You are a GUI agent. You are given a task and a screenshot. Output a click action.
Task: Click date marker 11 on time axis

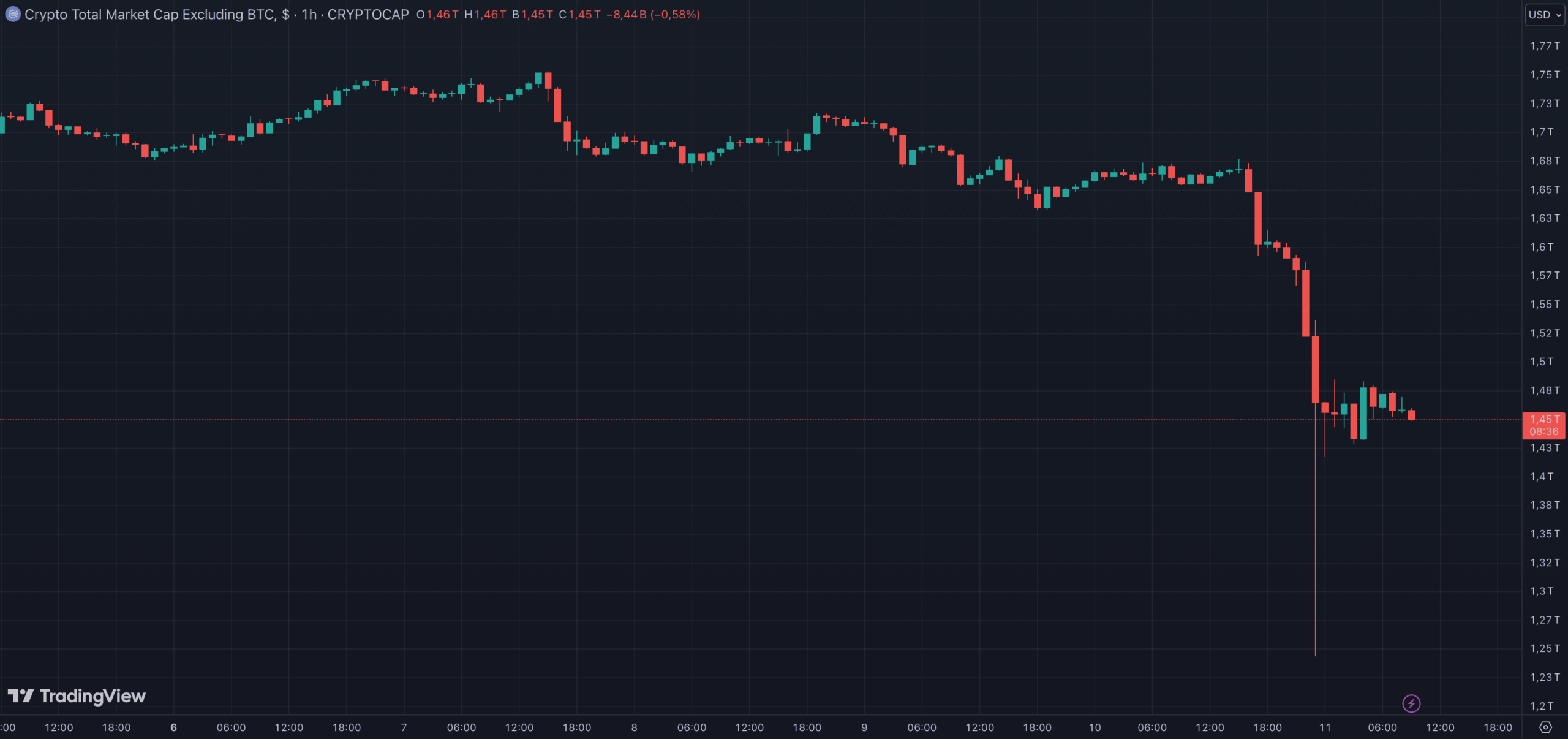[1325, 727]
